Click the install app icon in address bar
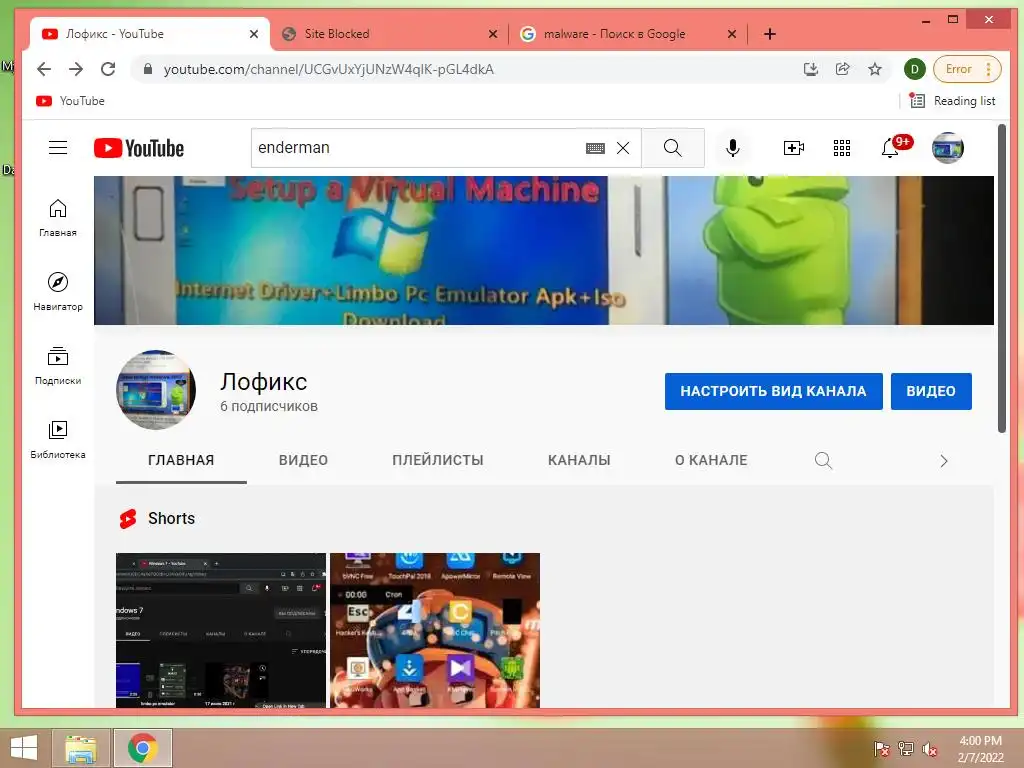 [x=810, y=69]
